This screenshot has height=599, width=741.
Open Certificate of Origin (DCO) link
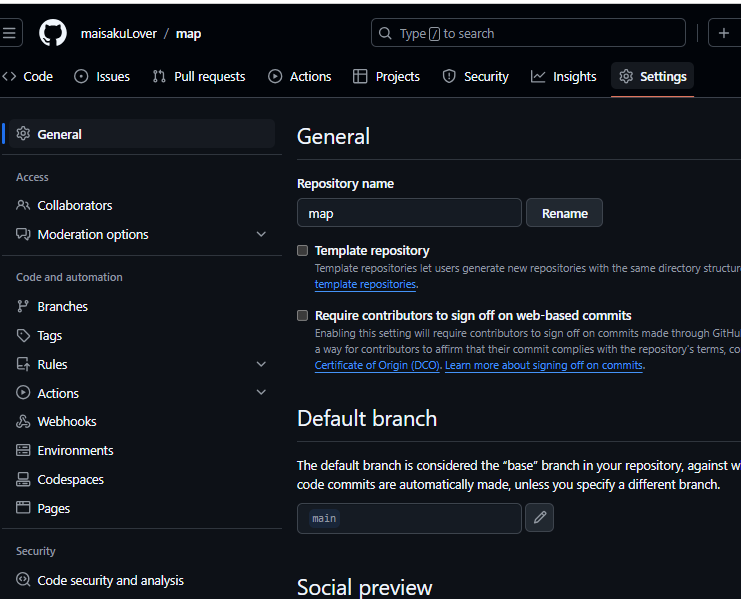click(x=377, y=366)
